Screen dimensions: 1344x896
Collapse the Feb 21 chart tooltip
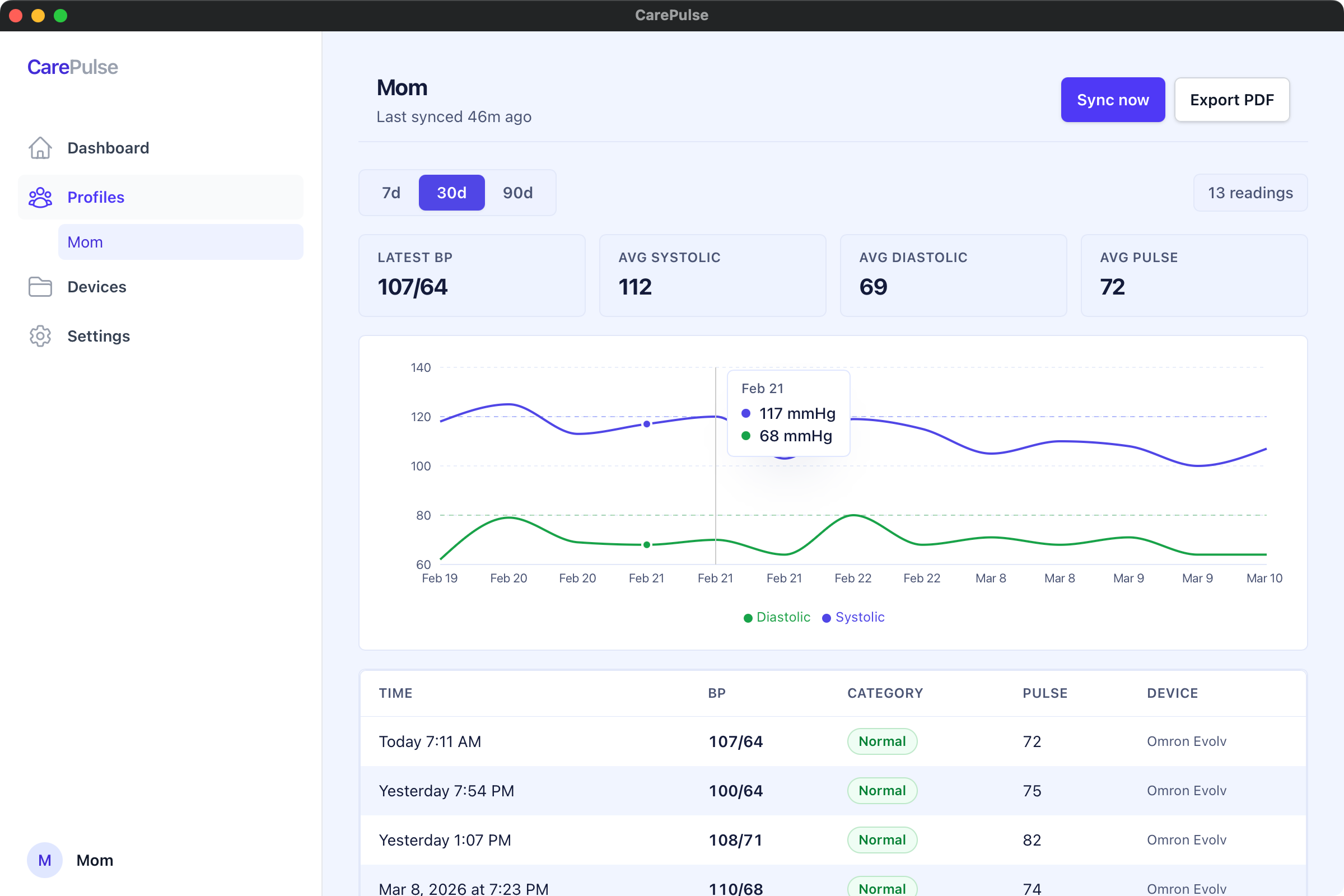tap(788, 413)
